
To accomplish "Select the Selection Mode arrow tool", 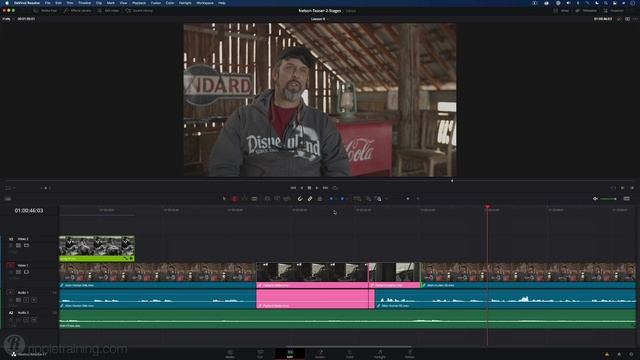I will [x=224, y=199].
